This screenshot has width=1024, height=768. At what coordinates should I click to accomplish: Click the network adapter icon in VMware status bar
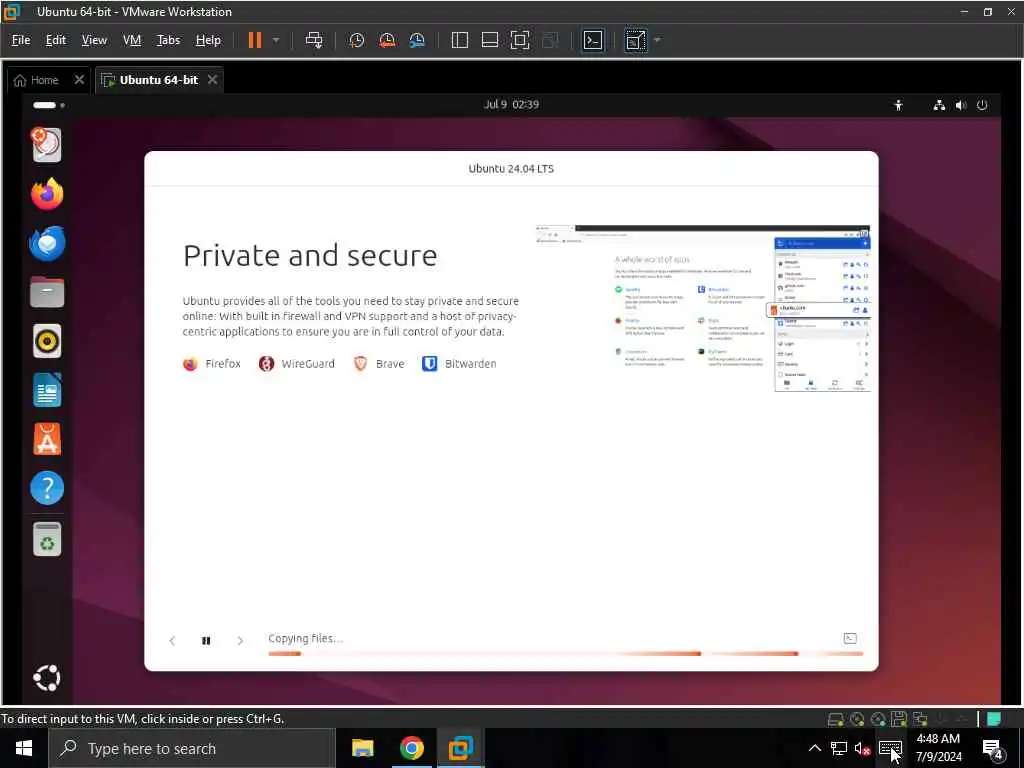tap(920, 719)
